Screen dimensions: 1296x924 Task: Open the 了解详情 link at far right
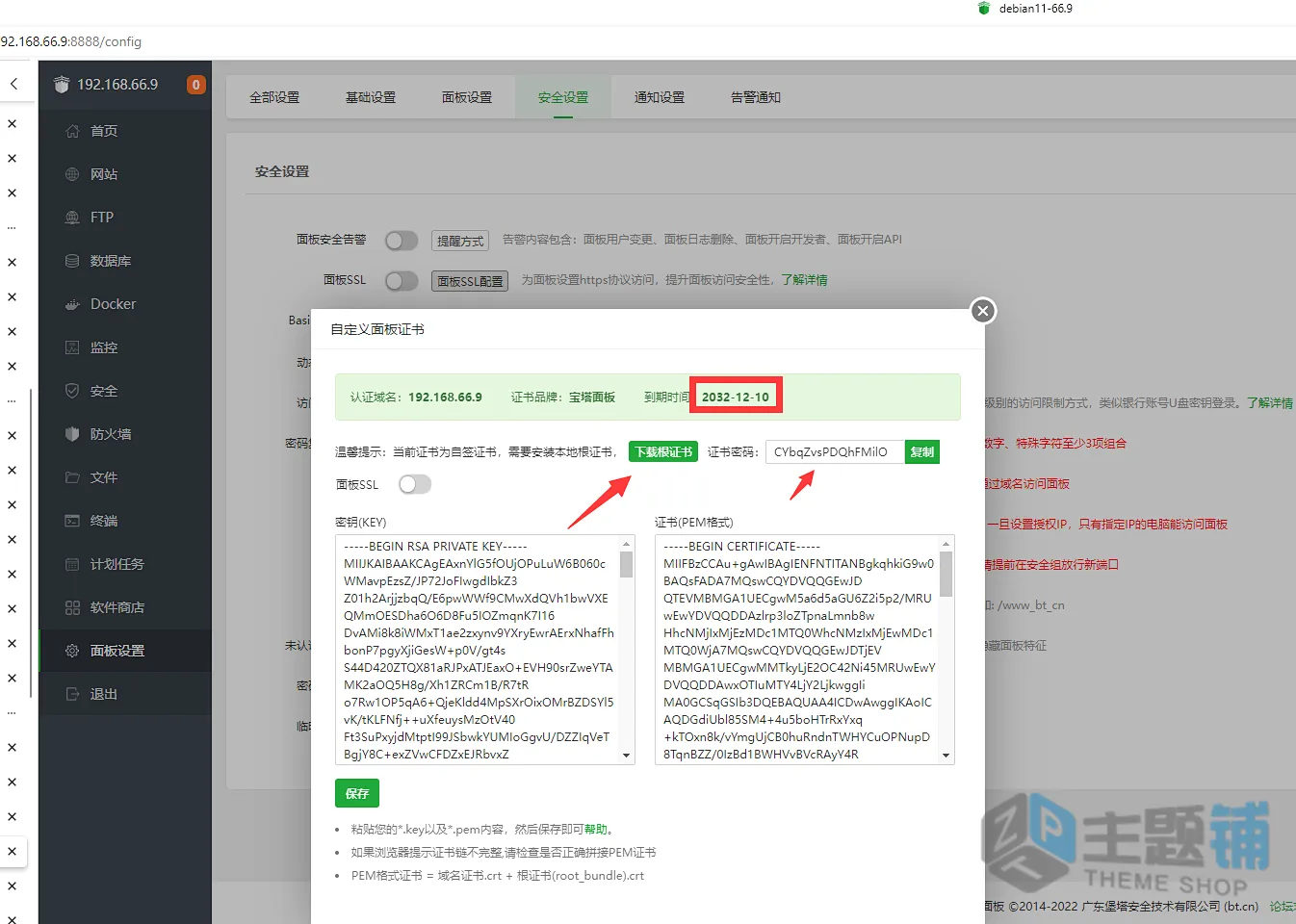(x=1270, y=402)
